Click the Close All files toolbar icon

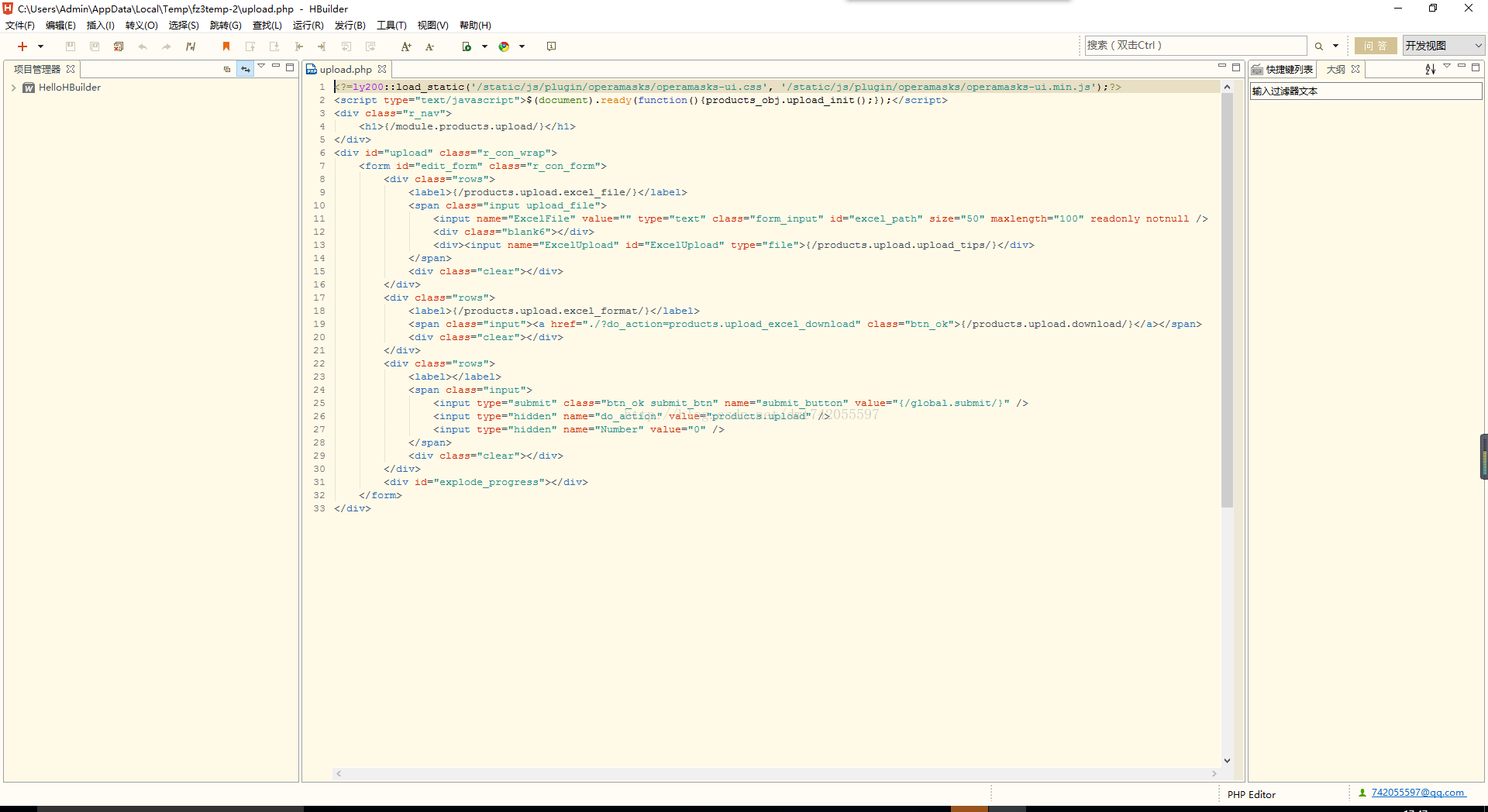click(119, 46)
